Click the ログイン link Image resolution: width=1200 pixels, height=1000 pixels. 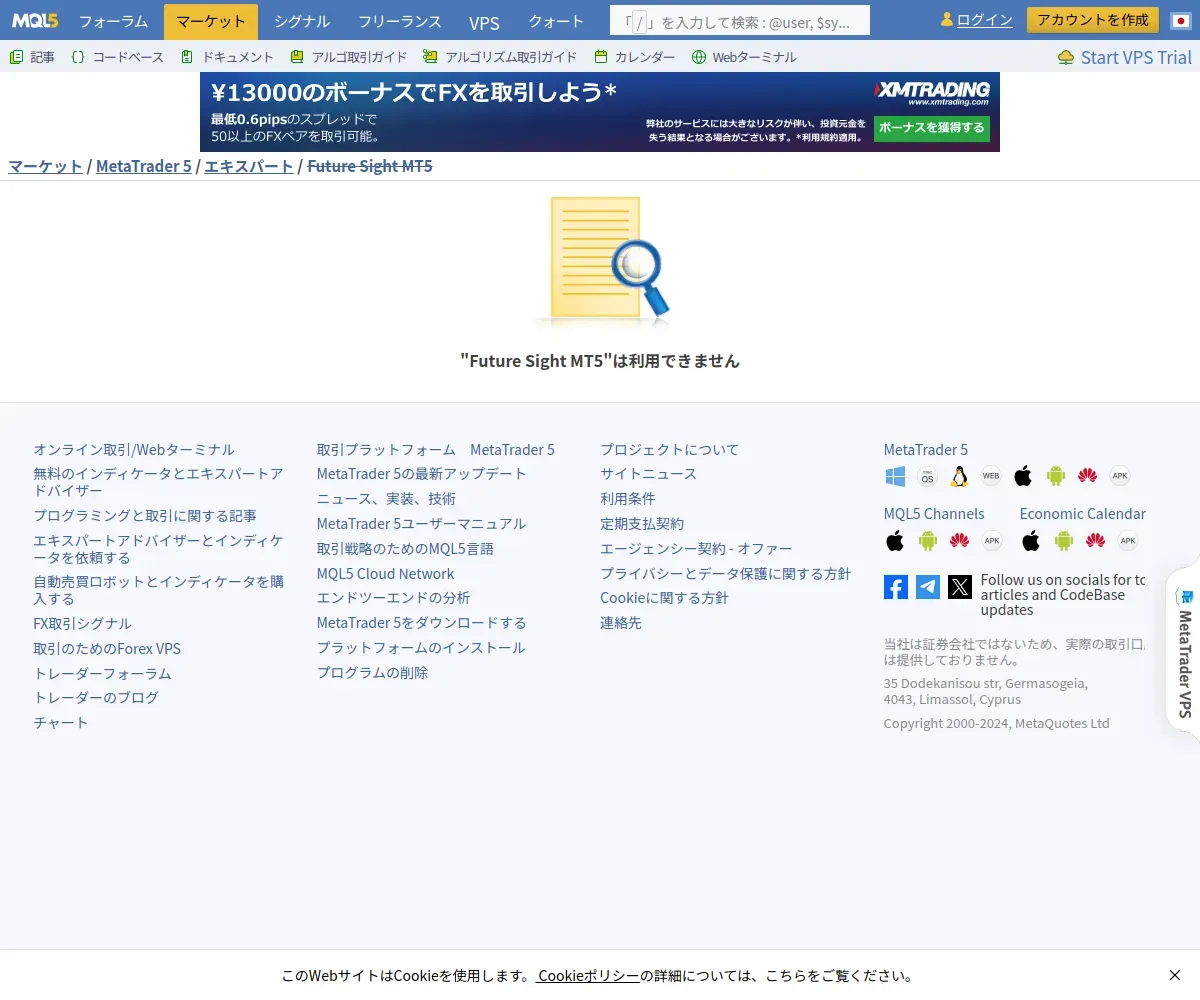[x=984, y=20]
